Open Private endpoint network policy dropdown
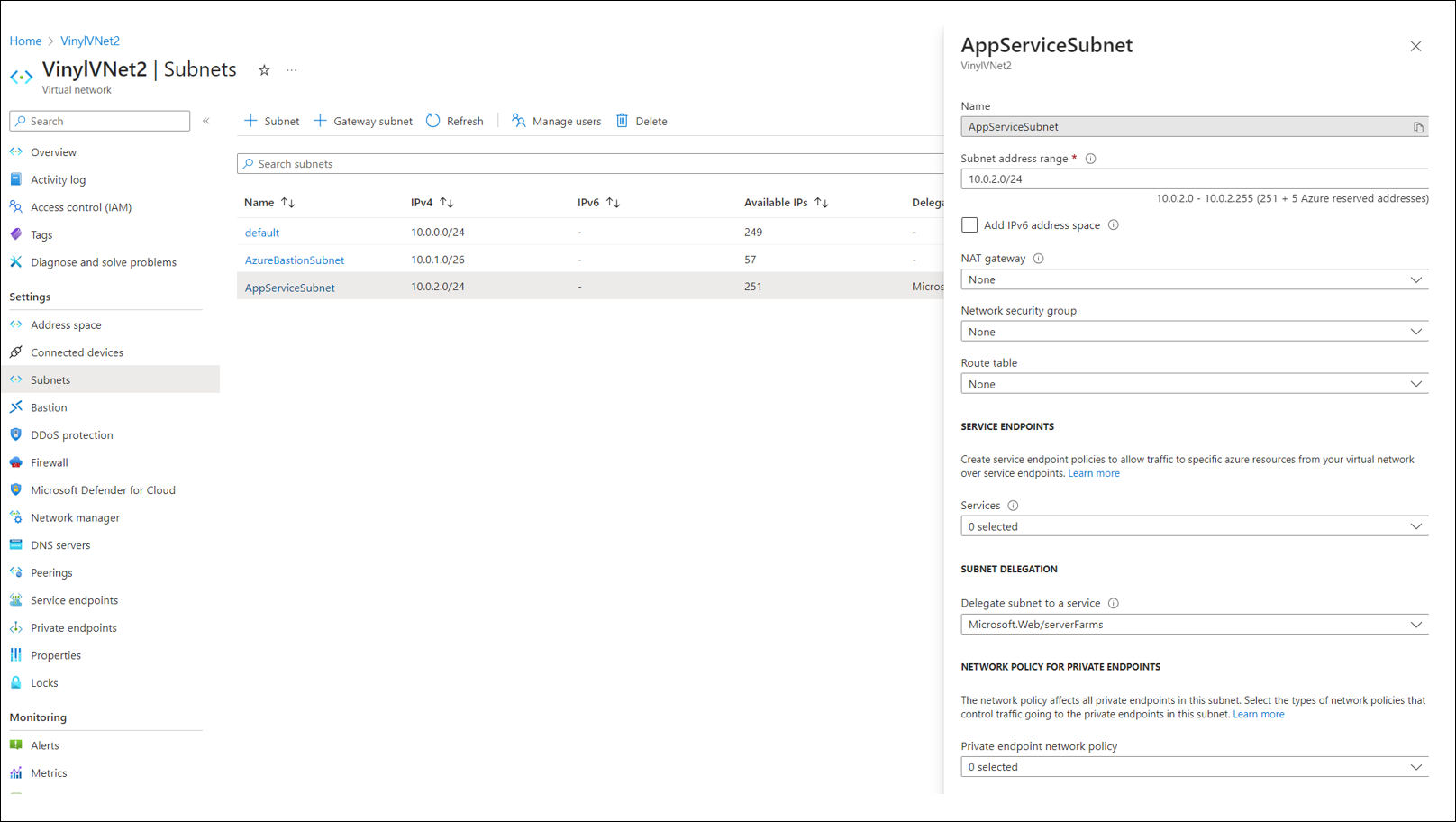Image resolution: width=1456 pixels, height=822 pixels. click(1195, 767)
